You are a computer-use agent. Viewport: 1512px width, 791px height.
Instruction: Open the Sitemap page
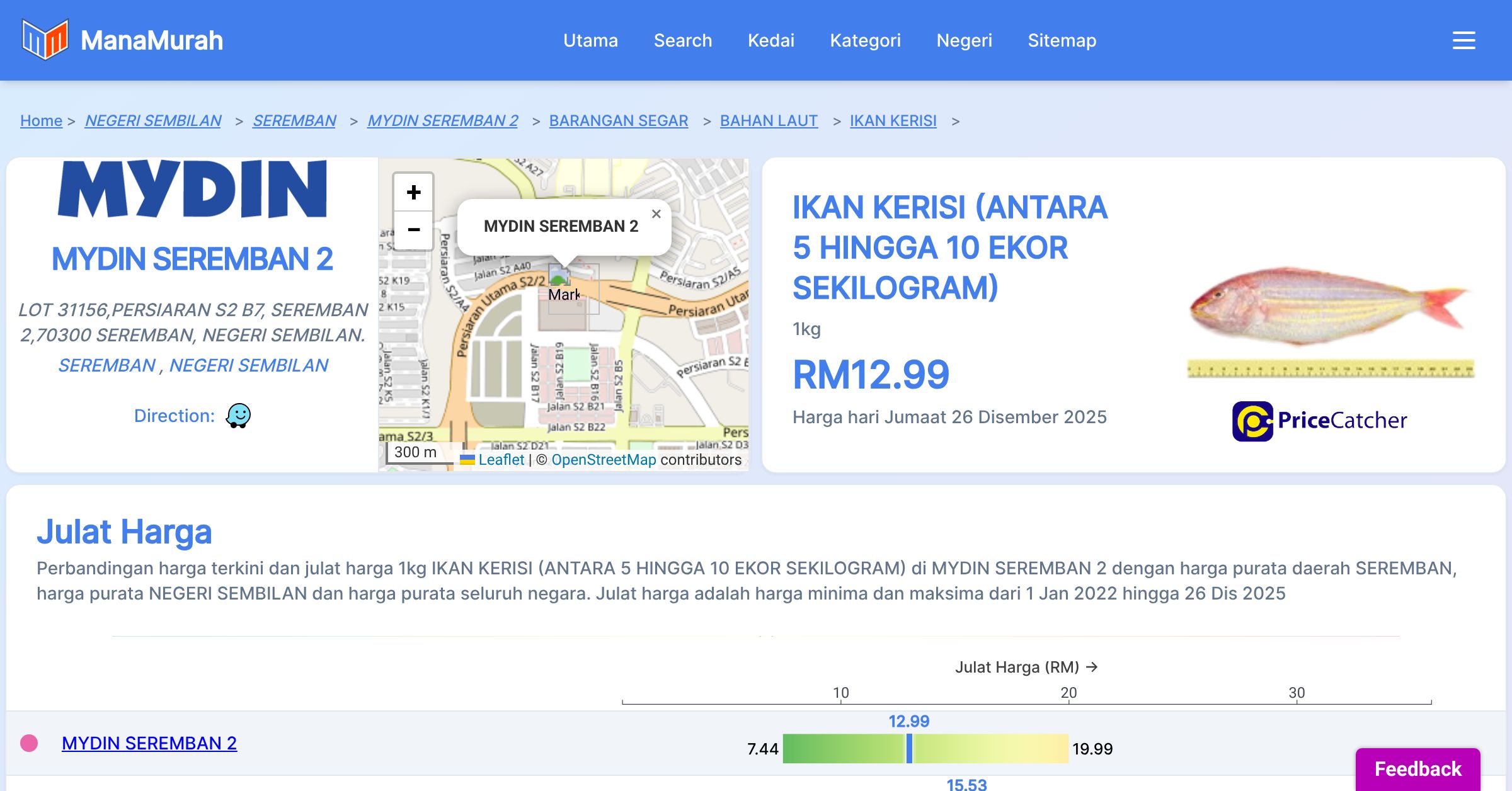(x=1062, y=40)
